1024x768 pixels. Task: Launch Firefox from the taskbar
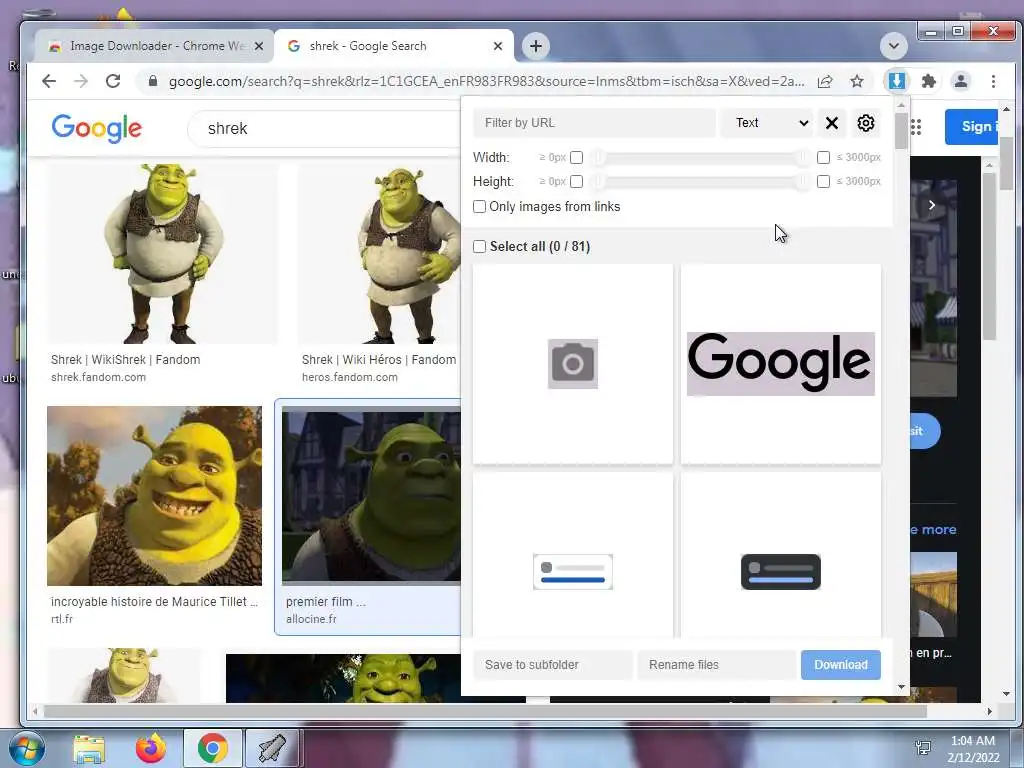point(150,748)
